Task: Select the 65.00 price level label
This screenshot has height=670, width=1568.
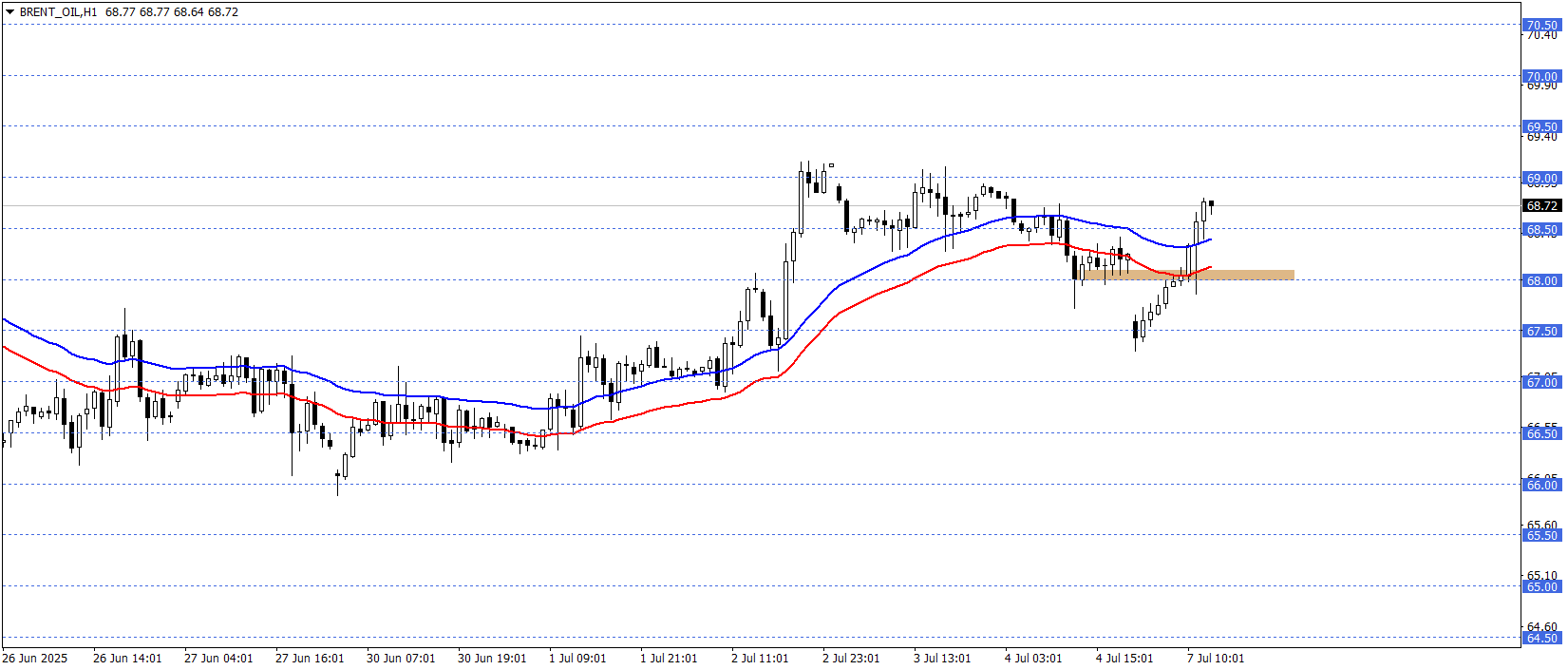Action: (1541, 586)
